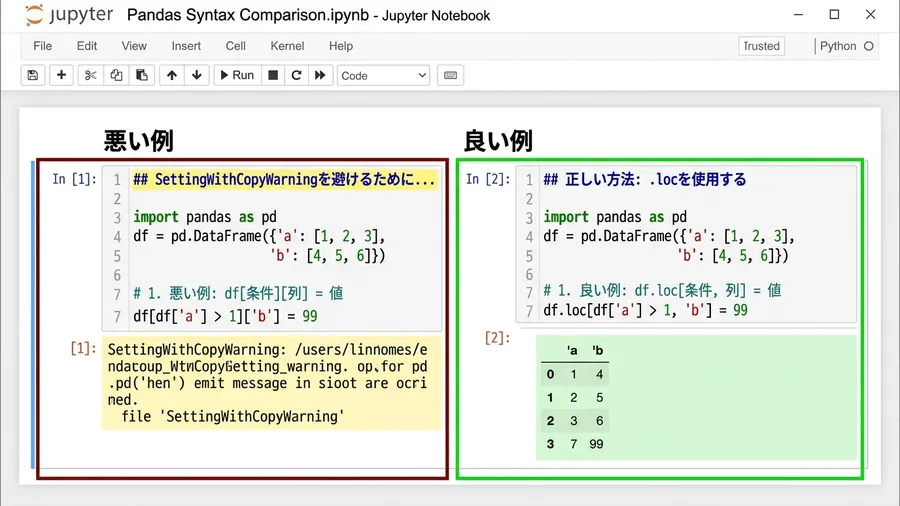The width and height of the screenshot is (900, 506).
Task: Paste cells below icon
Action: pyautogui.click(x=142, y=75)
